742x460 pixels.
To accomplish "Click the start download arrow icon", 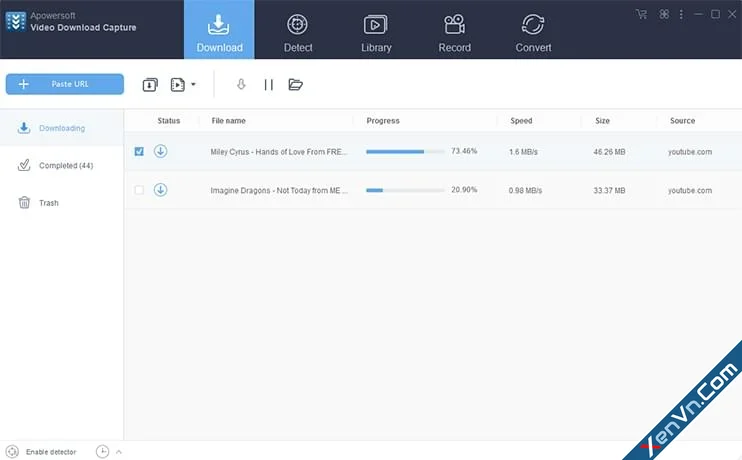I will pyautogui.click(x=241, y=84).
